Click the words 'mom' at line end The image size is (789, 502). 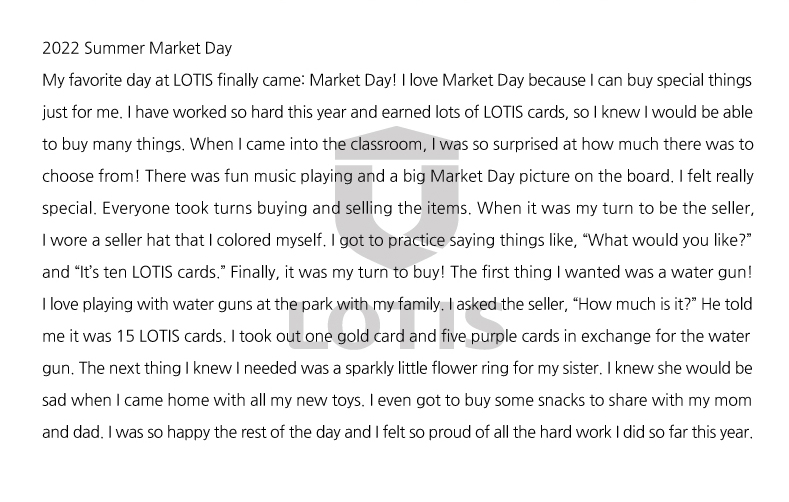735,400
